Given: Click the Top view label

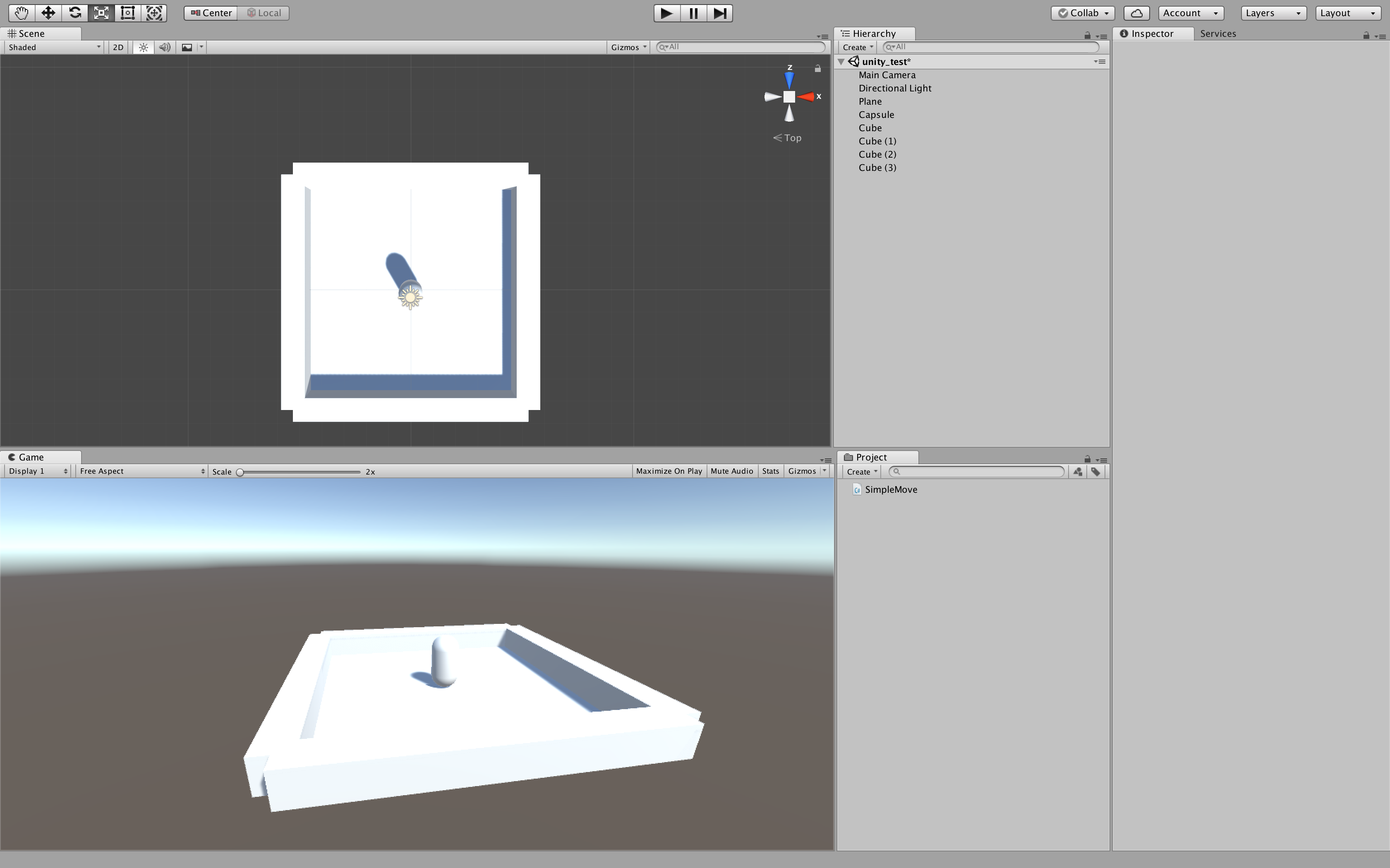Looking at the screenshot, I should pyautogui.click(x=793, y=138).
